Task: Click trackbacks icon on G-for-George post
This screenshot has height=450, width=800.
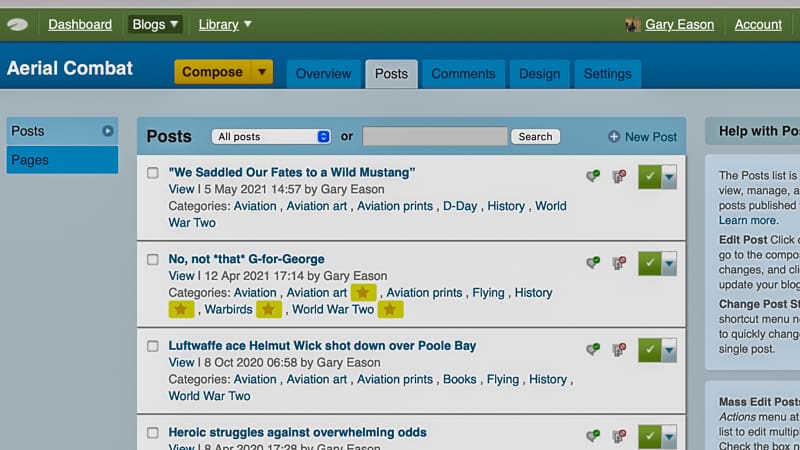Action: coord(619,263)
